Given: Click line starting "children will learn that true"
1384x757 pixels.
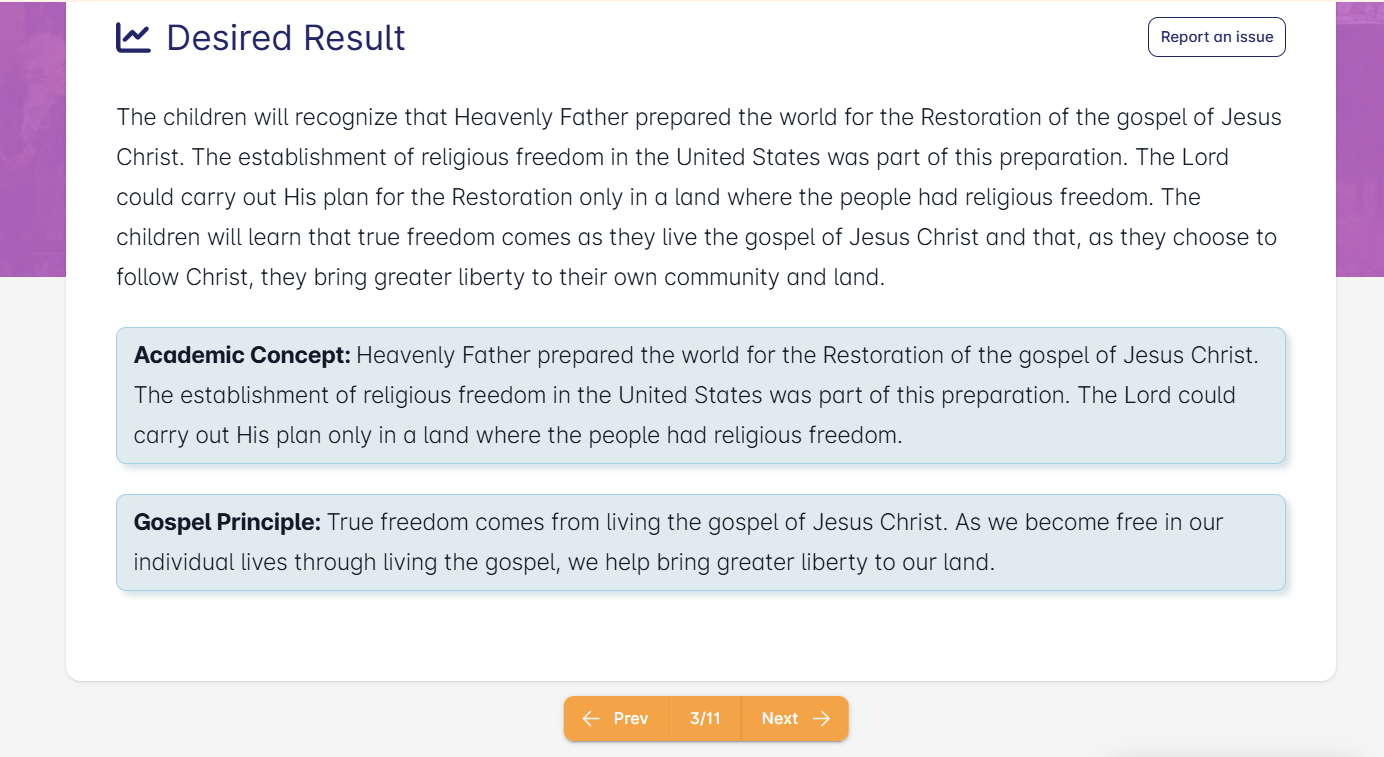Looking at the screenshot, I should tap(696, 237).
